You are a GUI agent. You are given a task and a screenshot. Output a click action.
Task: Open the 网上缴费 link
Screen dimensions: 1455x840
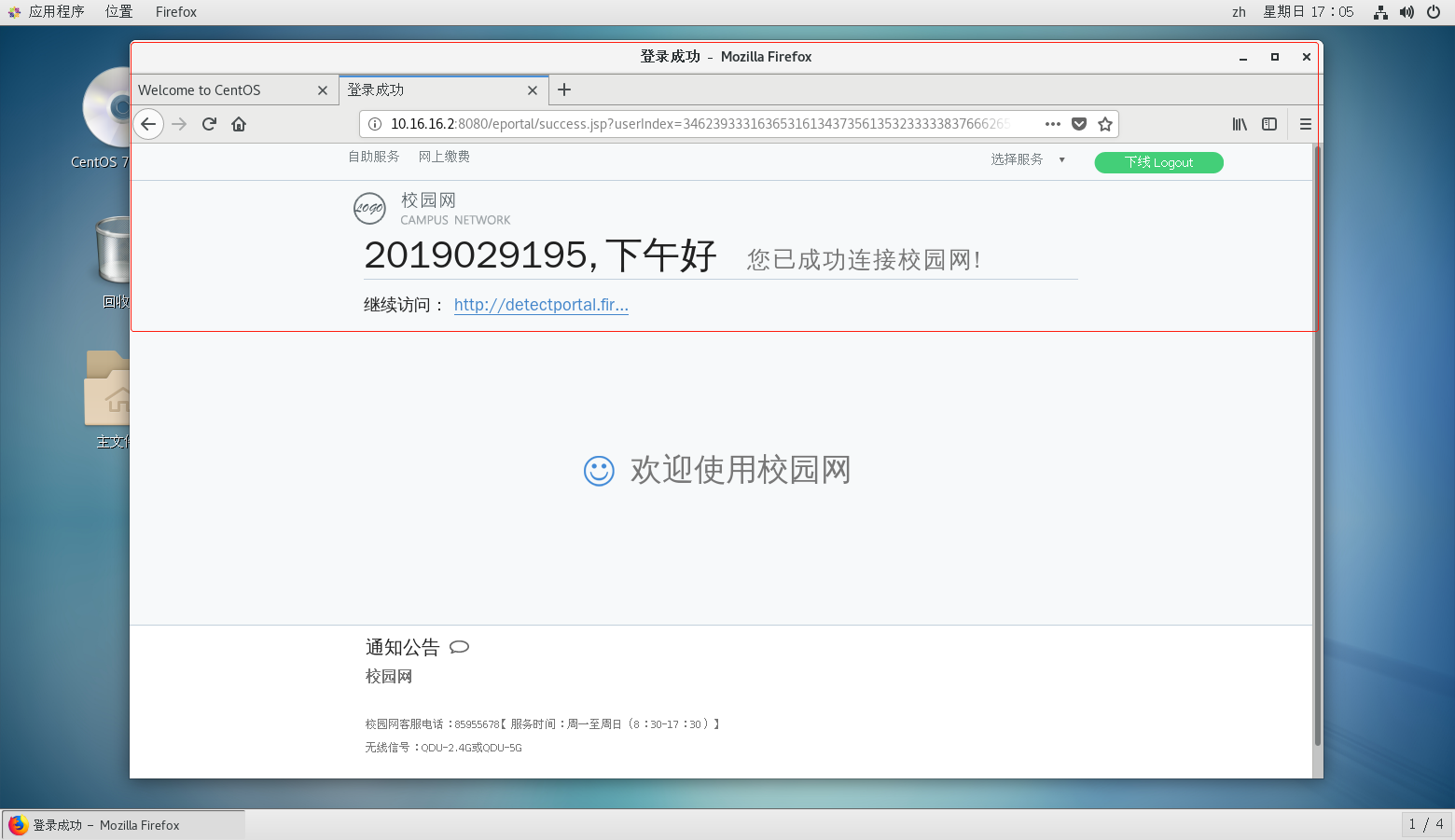[444, 157]
